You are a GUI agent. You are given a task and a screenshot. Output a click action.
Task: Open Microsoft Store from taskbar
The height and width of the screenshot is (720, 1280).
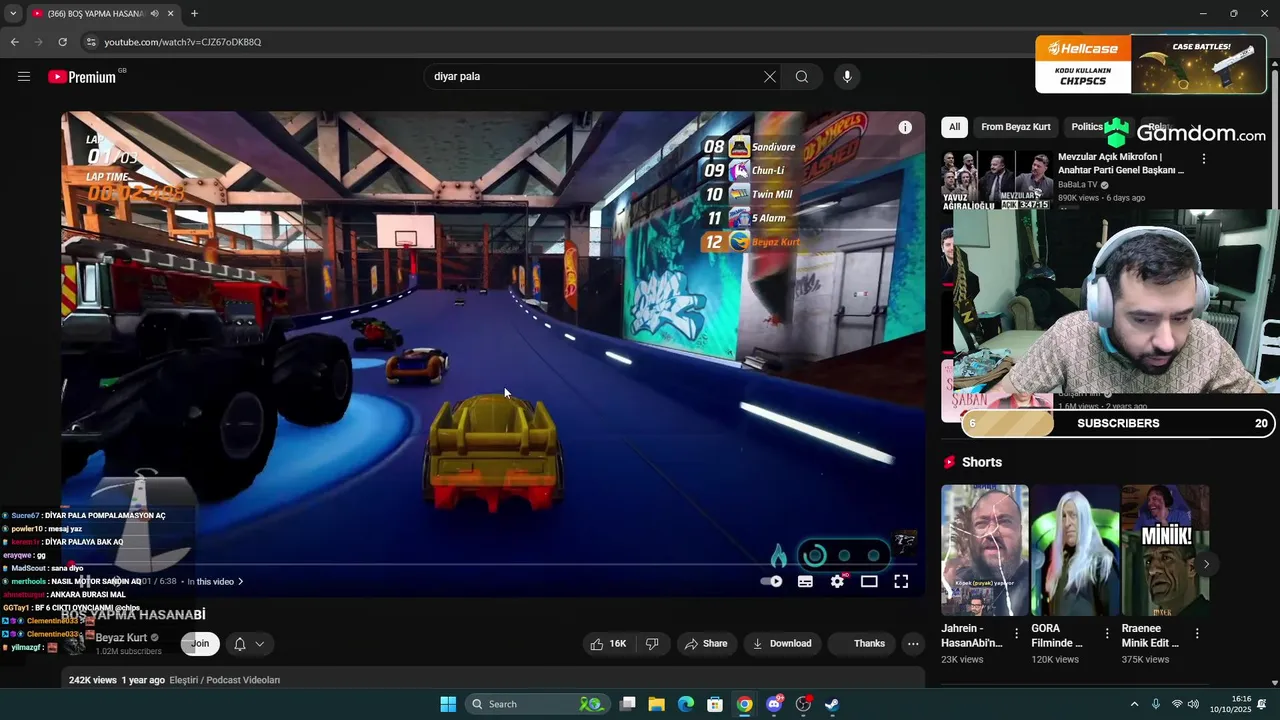(x=715, y=704)
